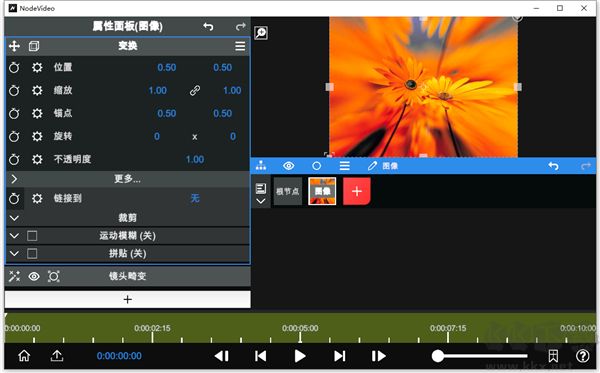Enable the 运动模糊 checkbox

(x=32, y=236)
